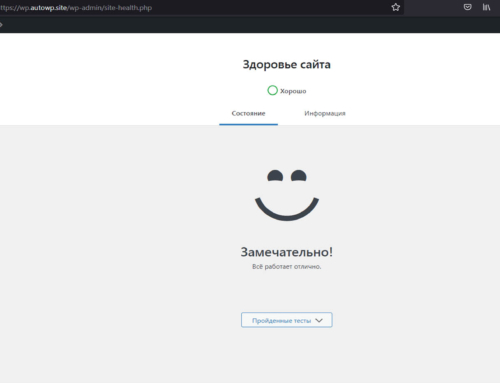500x383 pixels.
Task: Click the green Хорошо status circle
Action: pos(272,90)
